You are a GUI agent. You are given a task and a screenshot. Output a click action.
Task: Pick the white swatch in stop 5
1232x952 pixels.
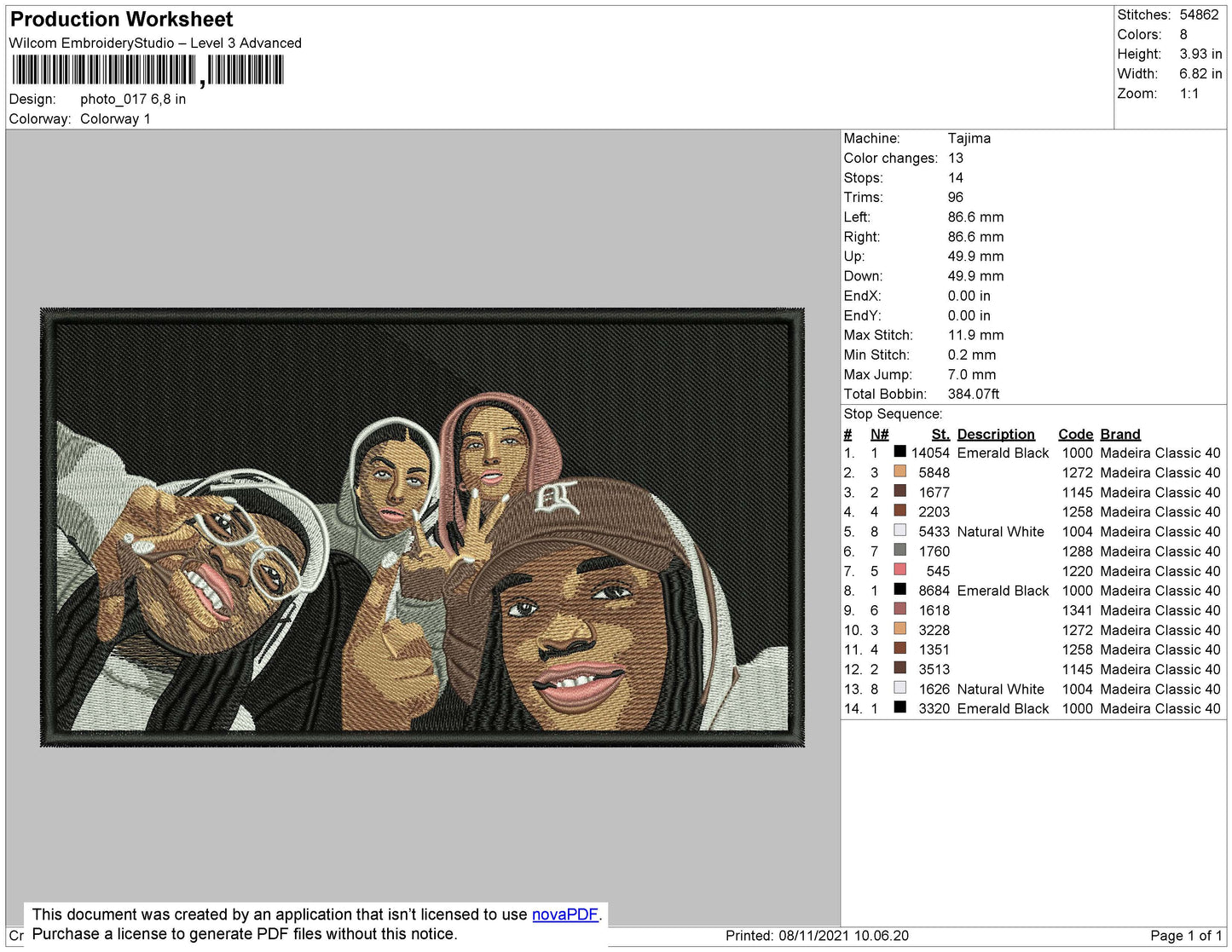[x=899, y=530]
